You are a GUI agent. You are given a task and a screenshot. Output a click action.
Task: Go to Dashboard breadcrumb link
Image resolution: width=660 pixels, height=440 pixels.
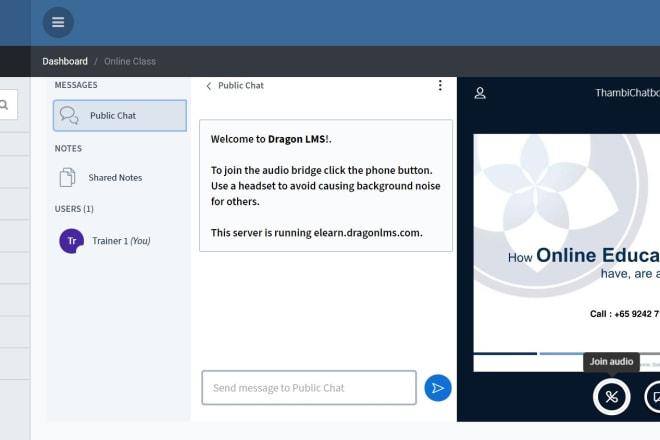(65, 61)
